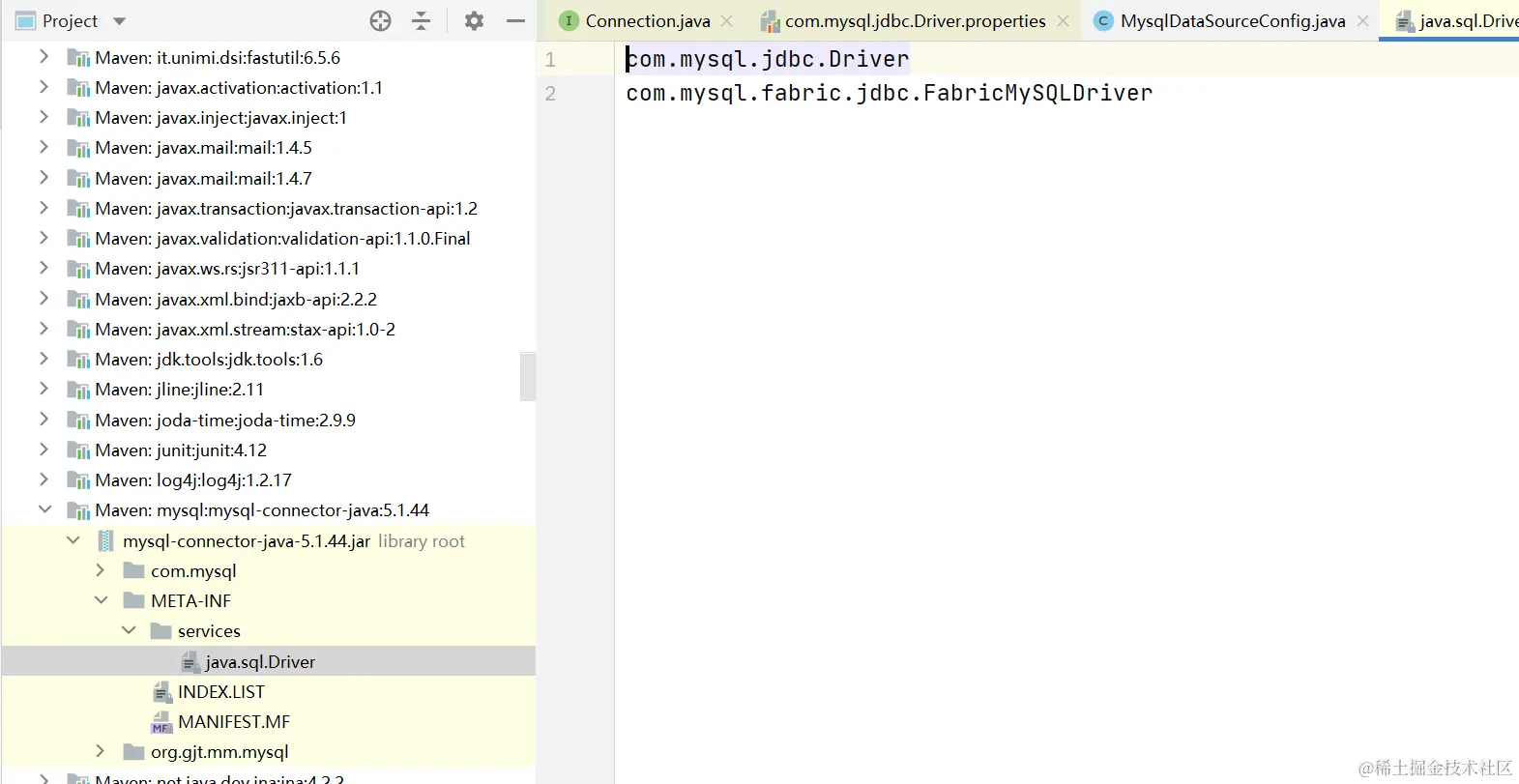1519x784 pixels.
Task: Click the java.sql.Driver file icon in tree
Action: coord(190,662)
